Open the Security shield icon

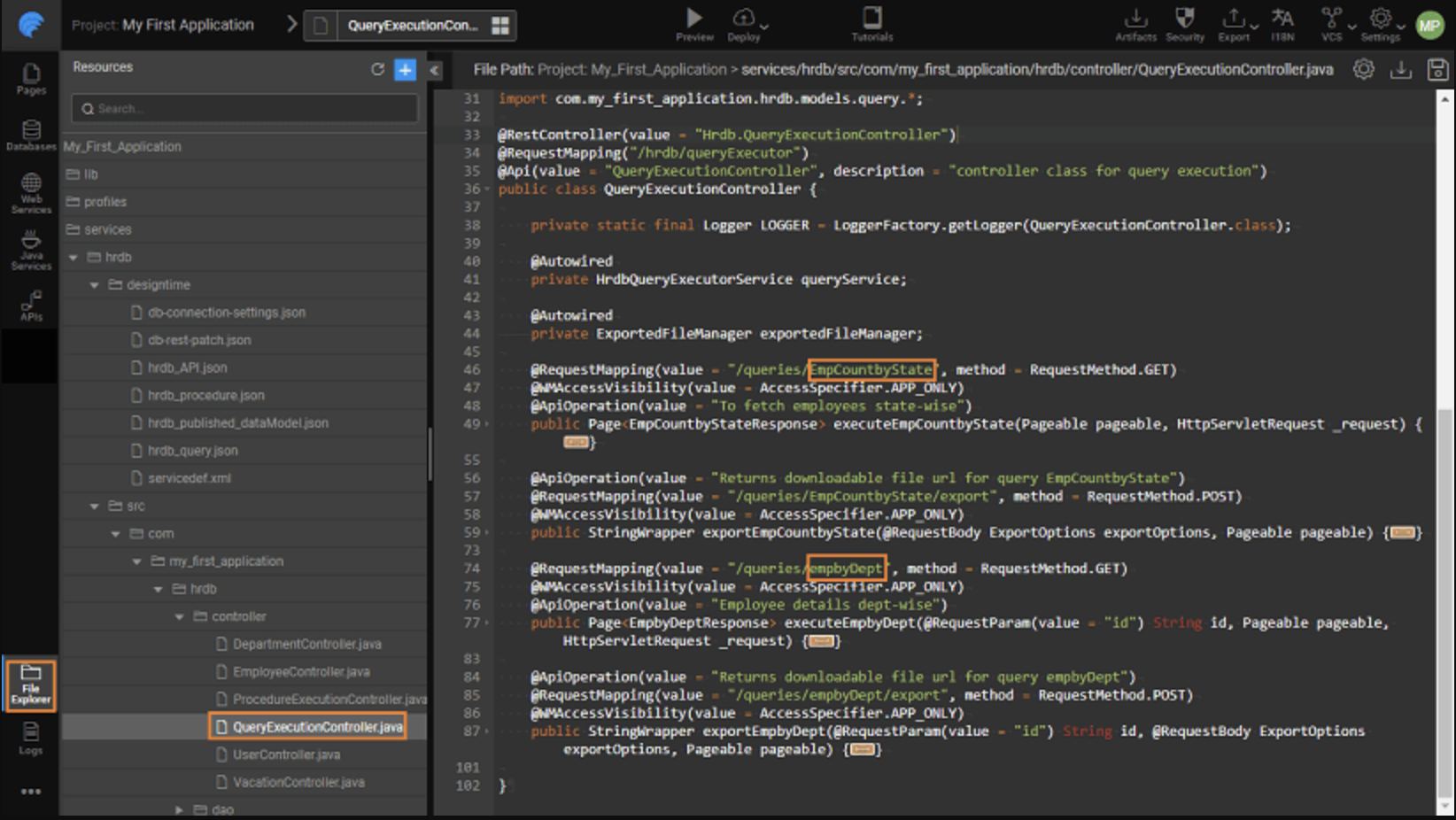point(1184,18)
